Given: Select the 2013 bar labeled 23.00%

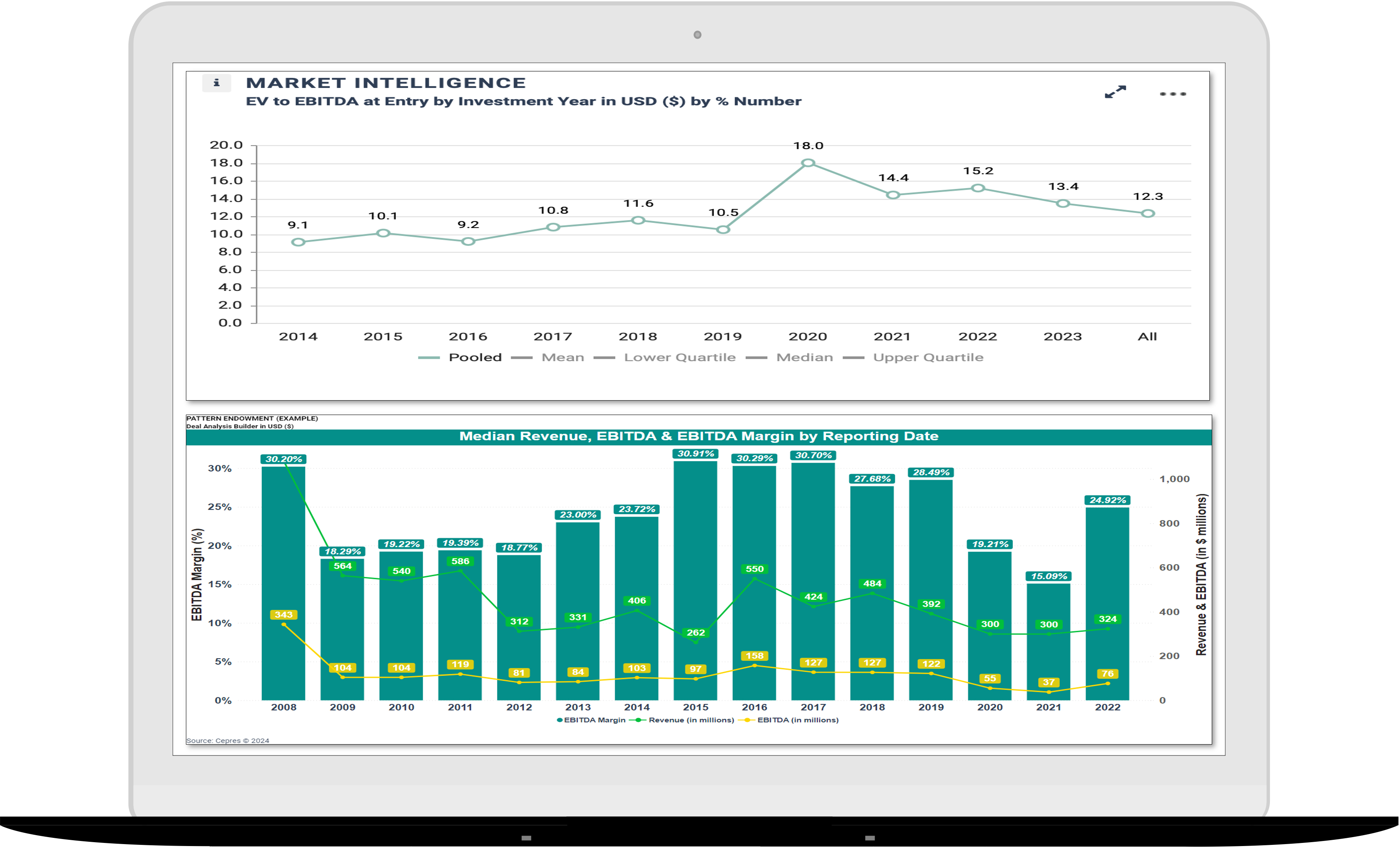Looking at the screenshot, I should [x=578, y=611].
